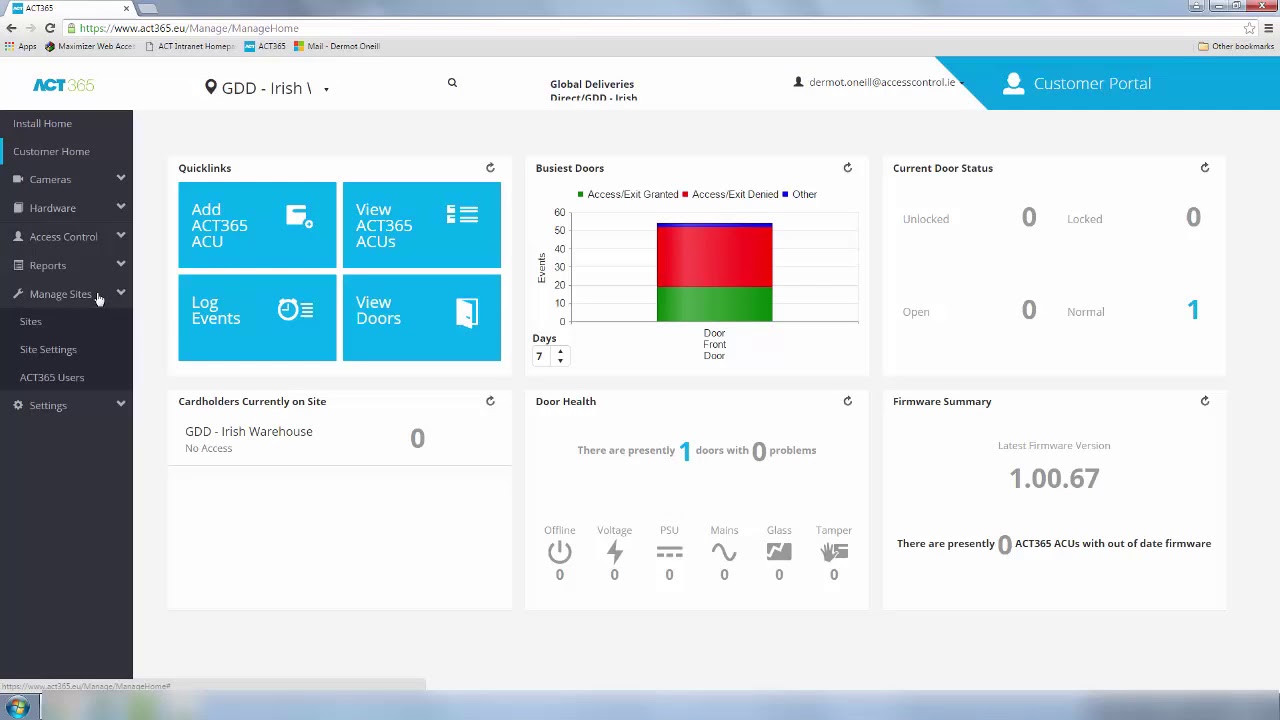
Task: Open the GDD - Irish site dropdown
Action: coord(268,88)
